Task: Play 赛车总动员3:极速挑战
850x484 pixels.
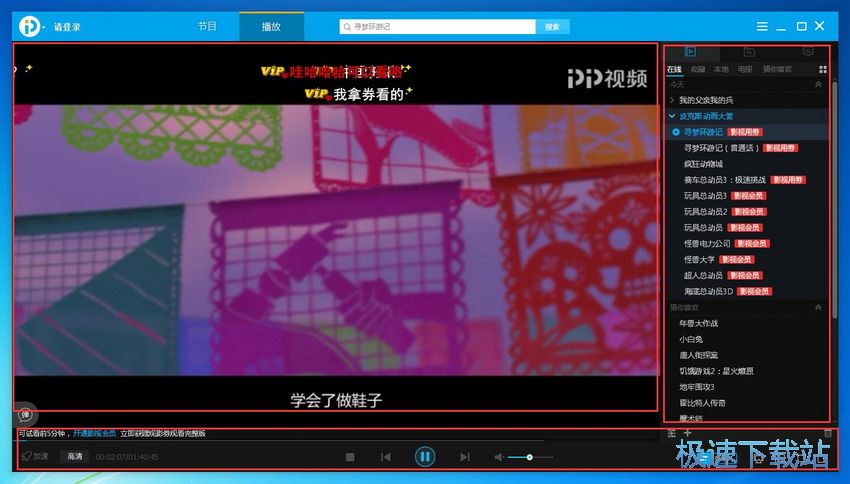Action: [x=725, y=180]
